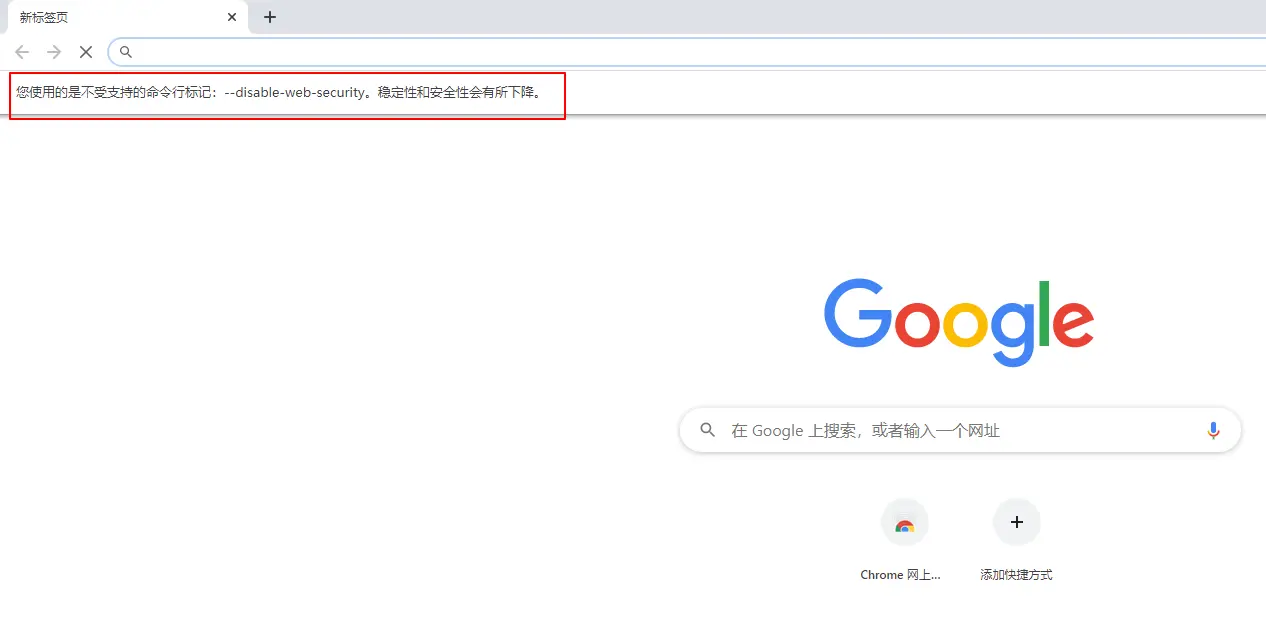Click the plus icon to add a shortcut
The image size is (1266, 619).
point(1017,522)
